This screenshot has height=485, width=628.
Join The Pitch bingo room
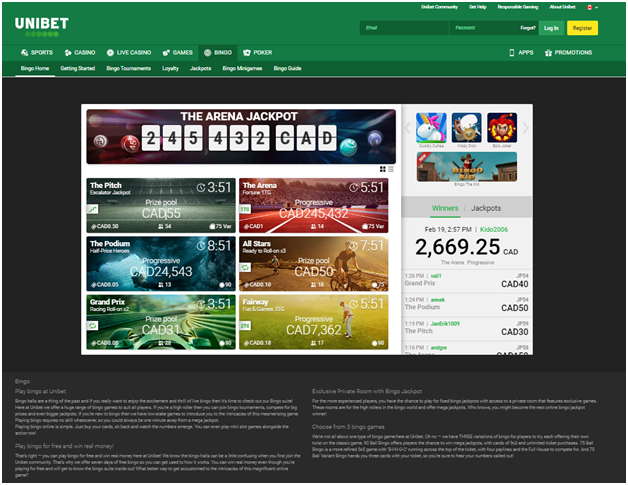pyautogui.click(x=161, y=205)
